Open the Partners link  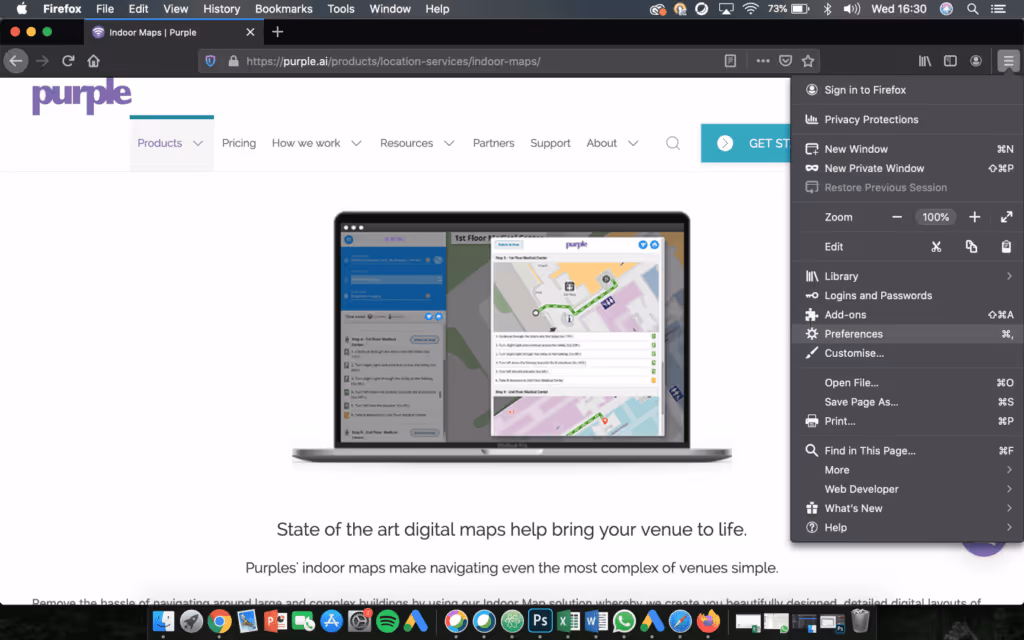click(493, 143)
